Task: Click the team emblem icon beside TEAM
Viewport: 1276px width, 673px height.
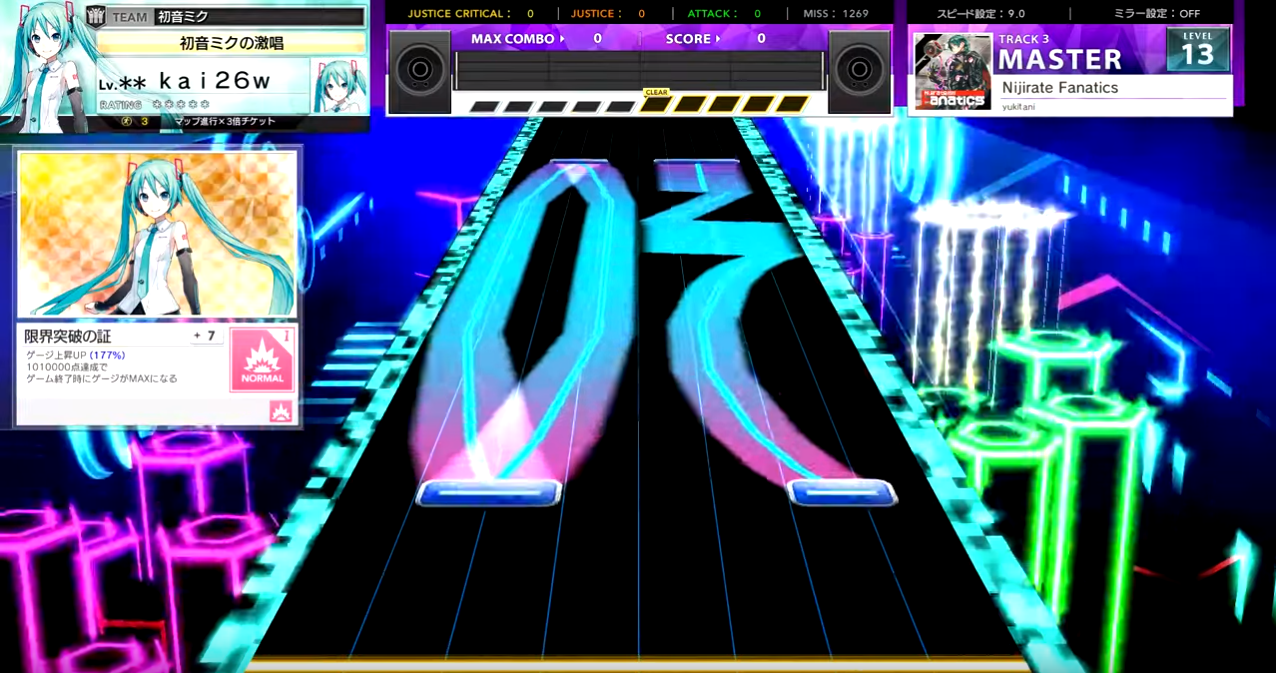Action: click(x=97, y=16)
